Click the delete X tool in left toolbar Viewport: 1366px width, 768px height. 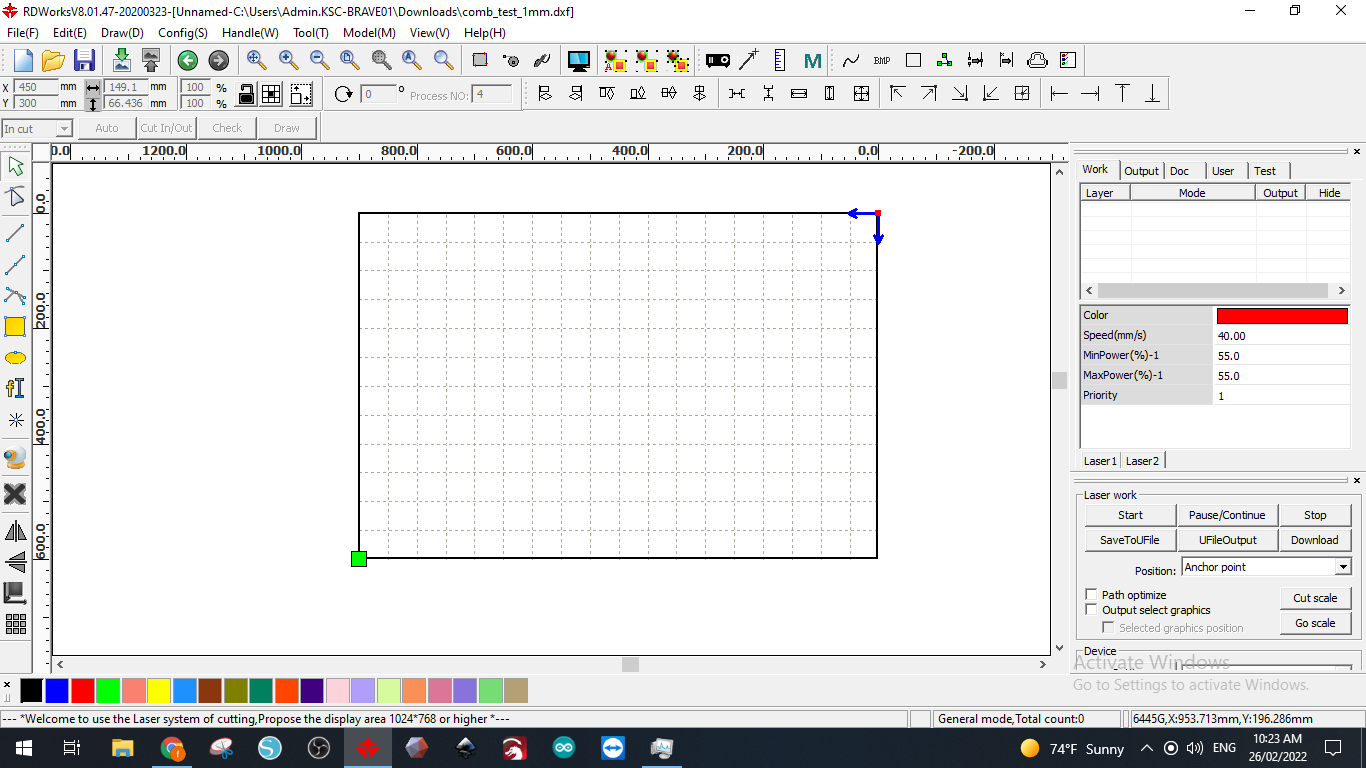(15, 493)
